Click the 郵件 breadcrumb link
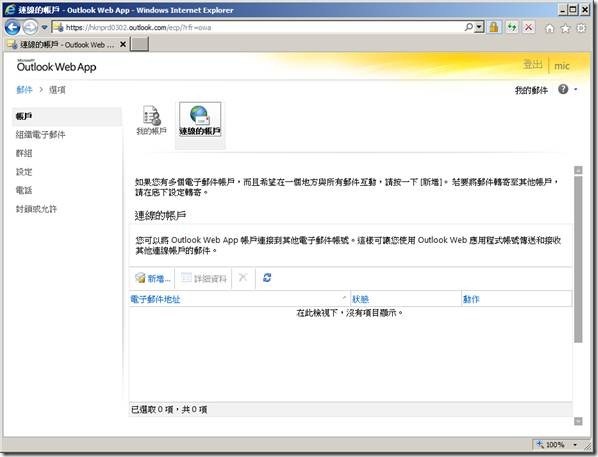The width and height of the screenshot is (598, 457). click(x=24, y=90)
